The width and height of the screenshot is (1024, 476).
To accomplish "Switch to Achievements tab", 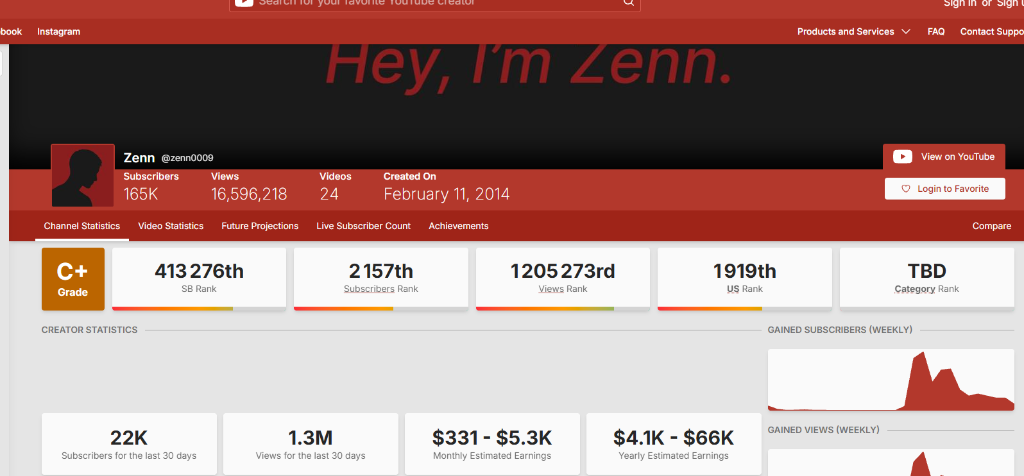I will click(458, 226).
